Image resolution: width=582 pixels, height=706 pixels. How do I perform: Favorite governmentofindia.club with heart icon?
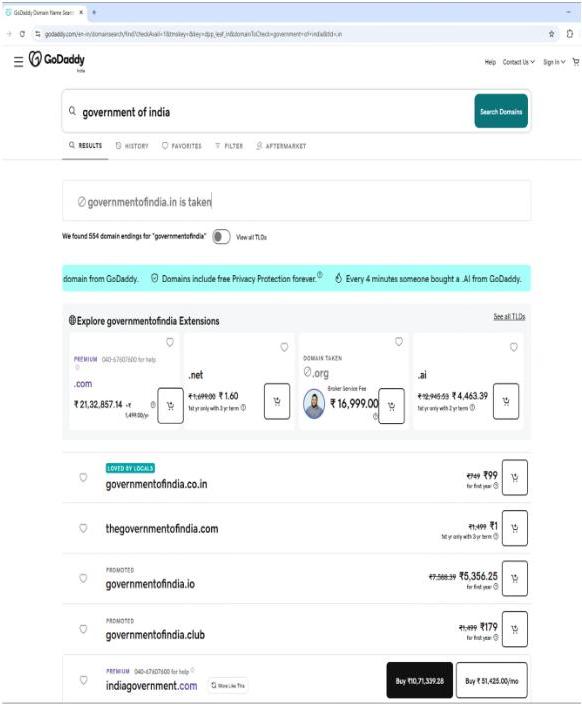tap(83, 629)
